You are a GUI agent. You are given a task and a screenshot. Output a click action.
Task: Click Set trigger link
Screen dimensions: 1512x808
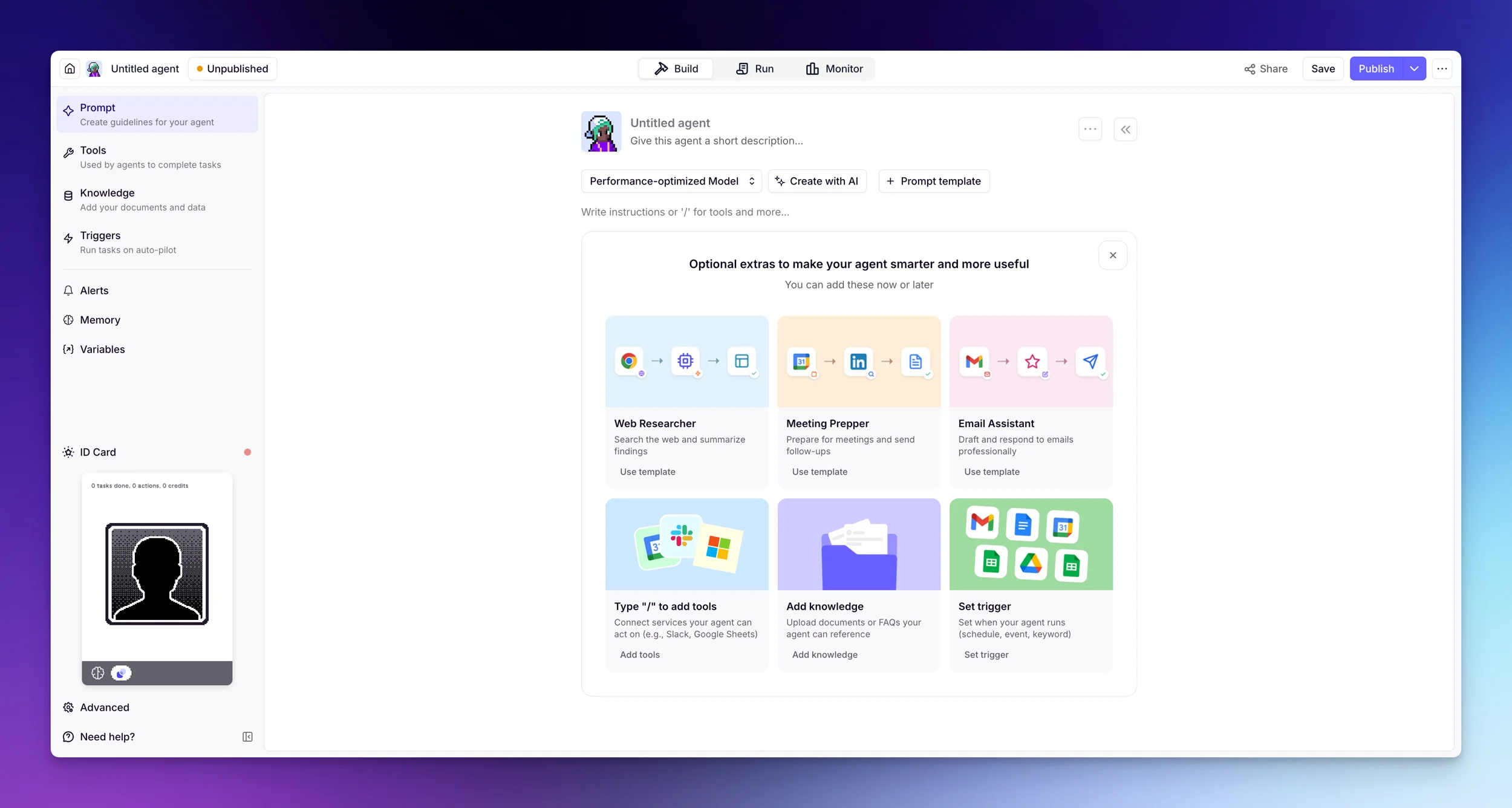(x=986, y=655)
